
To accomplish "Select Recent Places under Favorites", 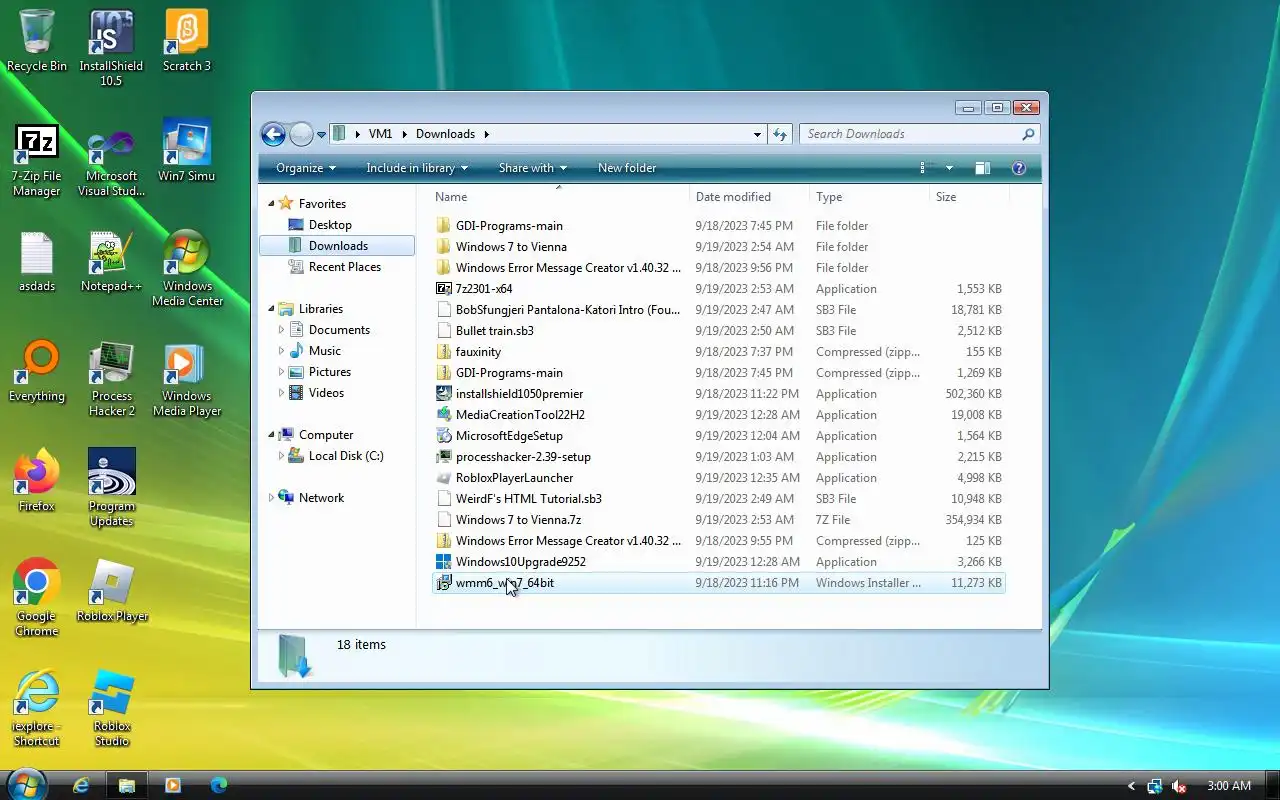I will tap(345, 267).
